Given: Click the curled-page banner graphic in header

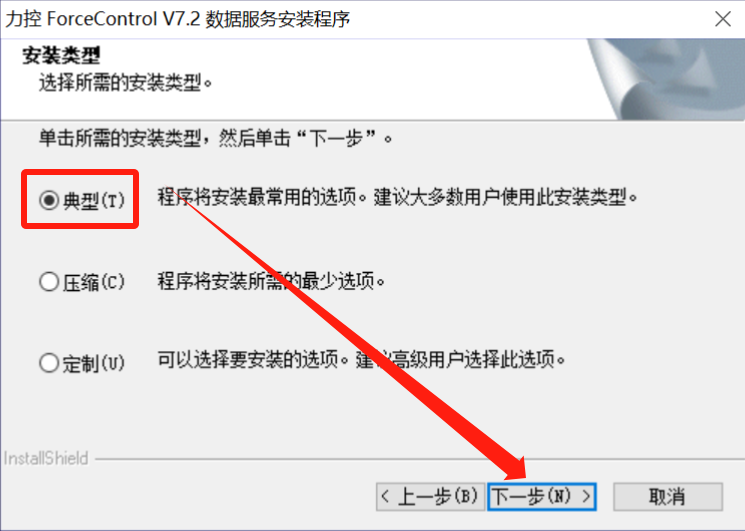Looking at the screenshot, I should 666,79.
